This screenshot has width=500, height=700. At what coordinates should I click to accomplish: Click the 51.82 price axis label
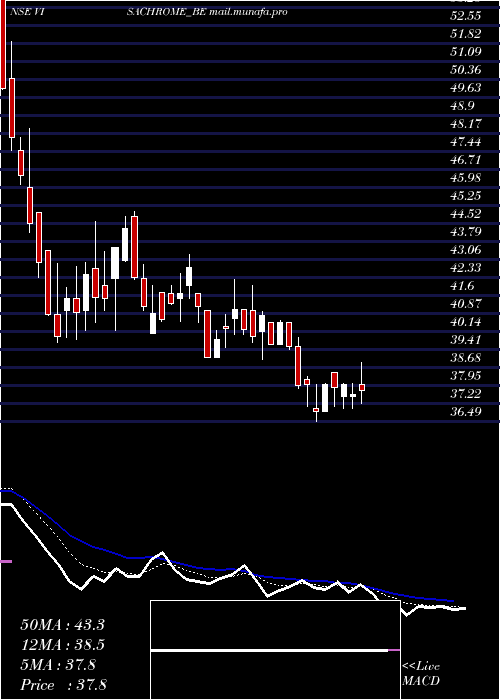click(464, 34)
